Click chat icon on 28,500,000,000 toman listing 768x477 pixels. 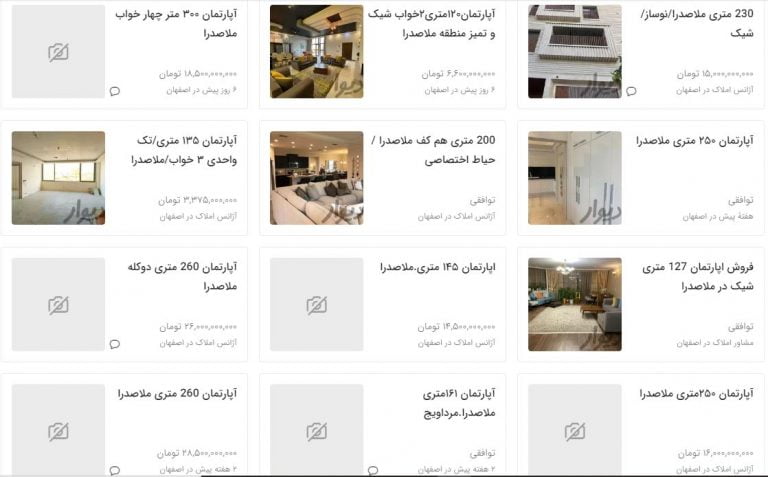pos(115,470)
